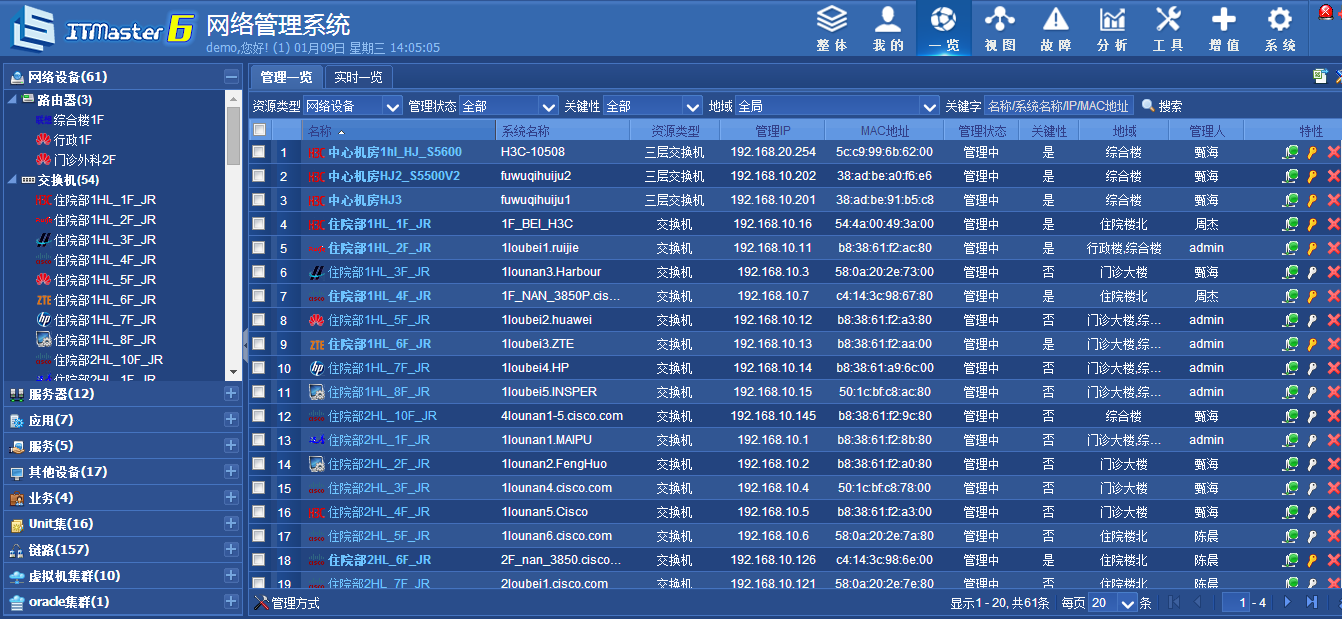Click the 工具 (Tools) wrench icon
This screenshot has width=1342, height=619.
[x=1168, y=28]
